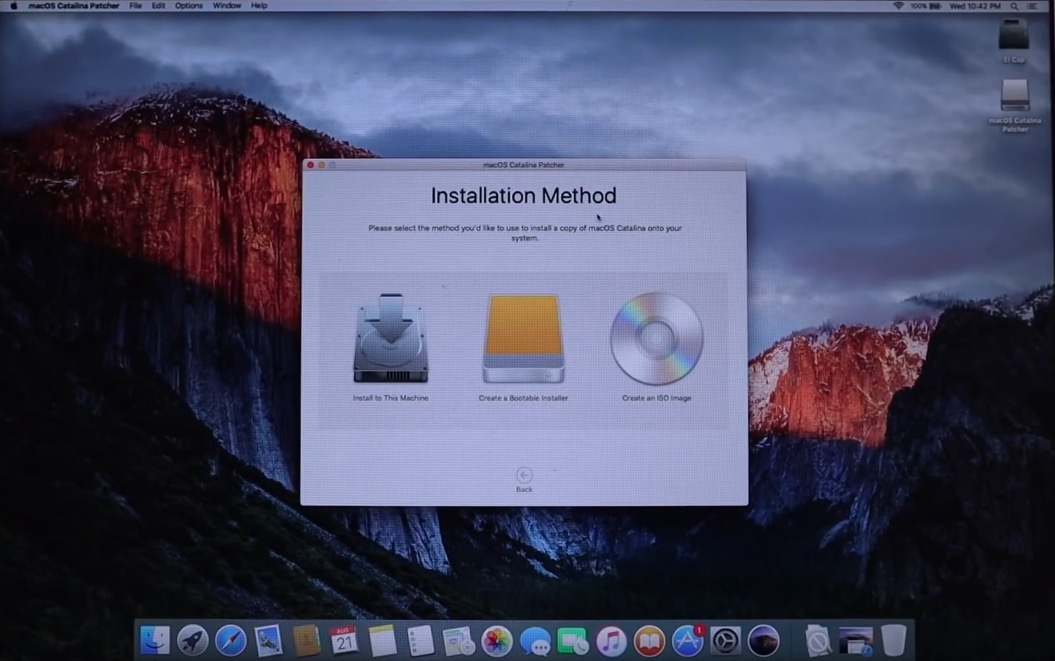
Task: Open Finder from the Dock
Action: (x=155, y=640)
